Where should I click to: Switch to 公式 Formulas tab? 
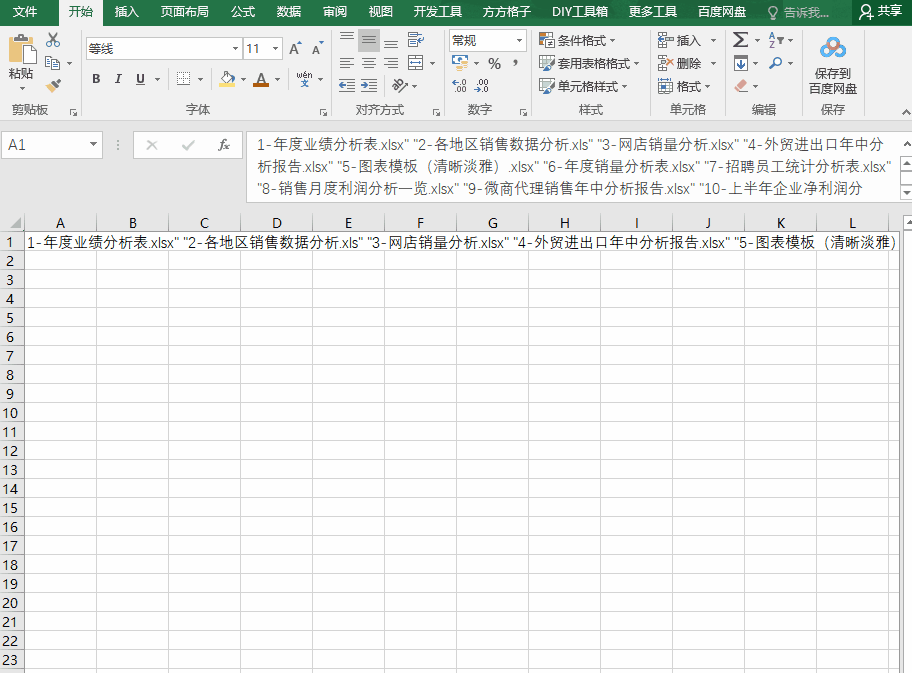click(x=243, y=12)
